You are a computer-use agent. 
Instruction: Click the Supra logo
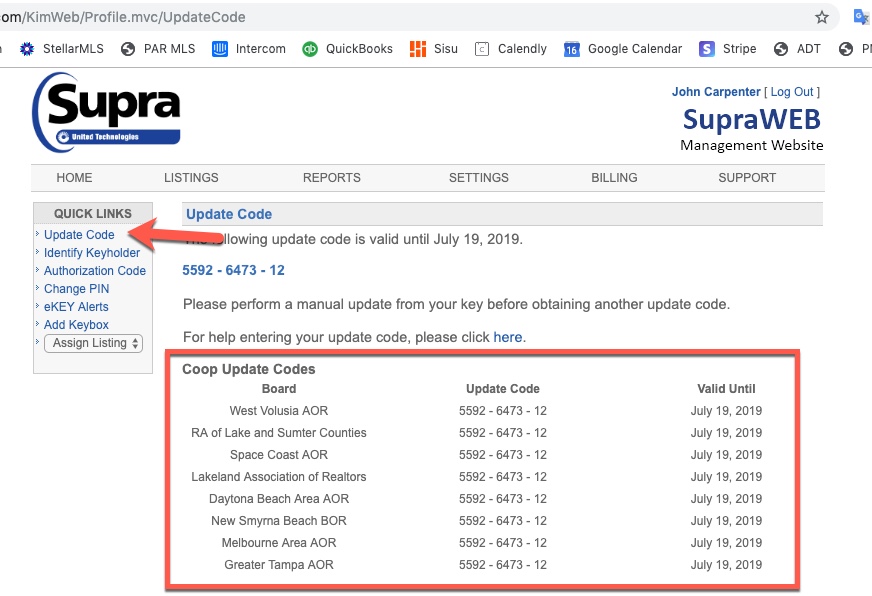pos(107,111)
